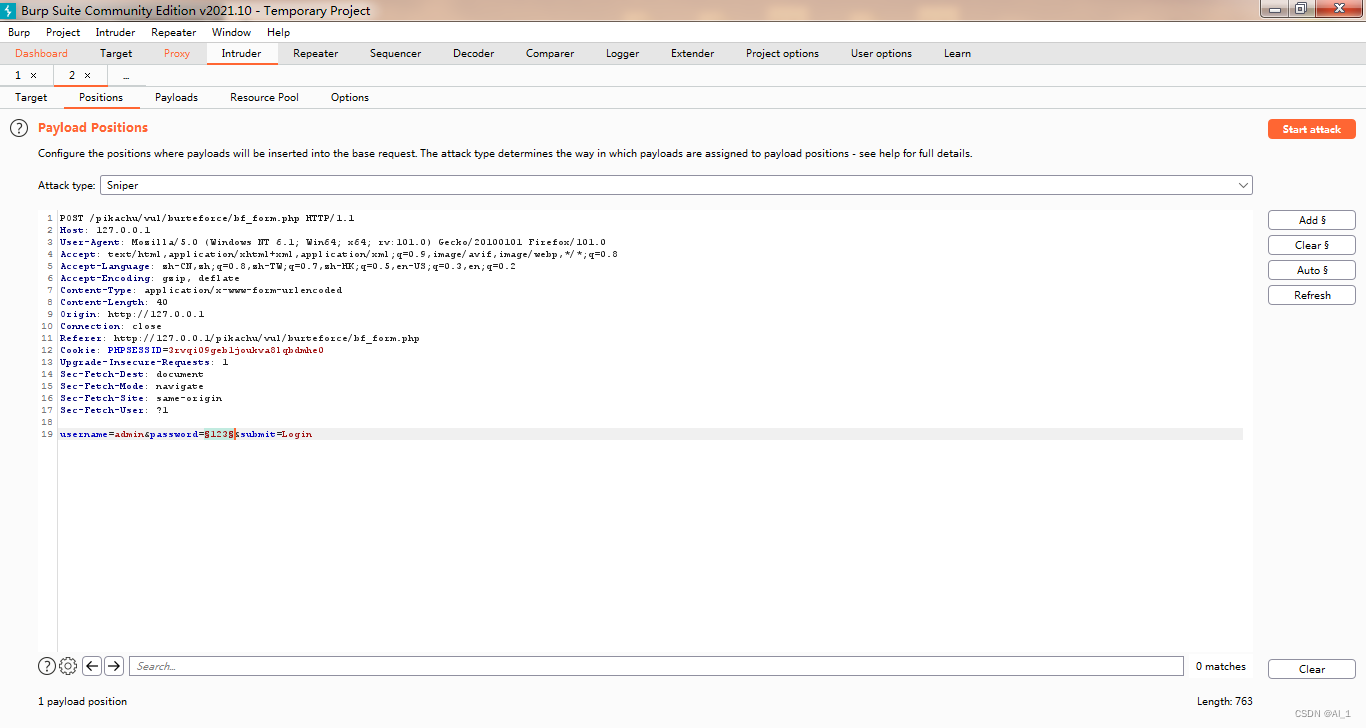
Task: Open the Decoder tab
Action: click(473, 54)
